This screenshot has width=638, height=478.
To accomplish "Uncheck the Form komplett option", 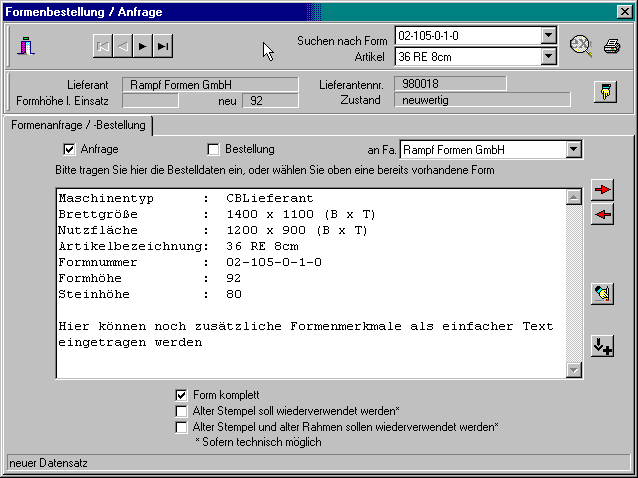I will tap(181, 395).
